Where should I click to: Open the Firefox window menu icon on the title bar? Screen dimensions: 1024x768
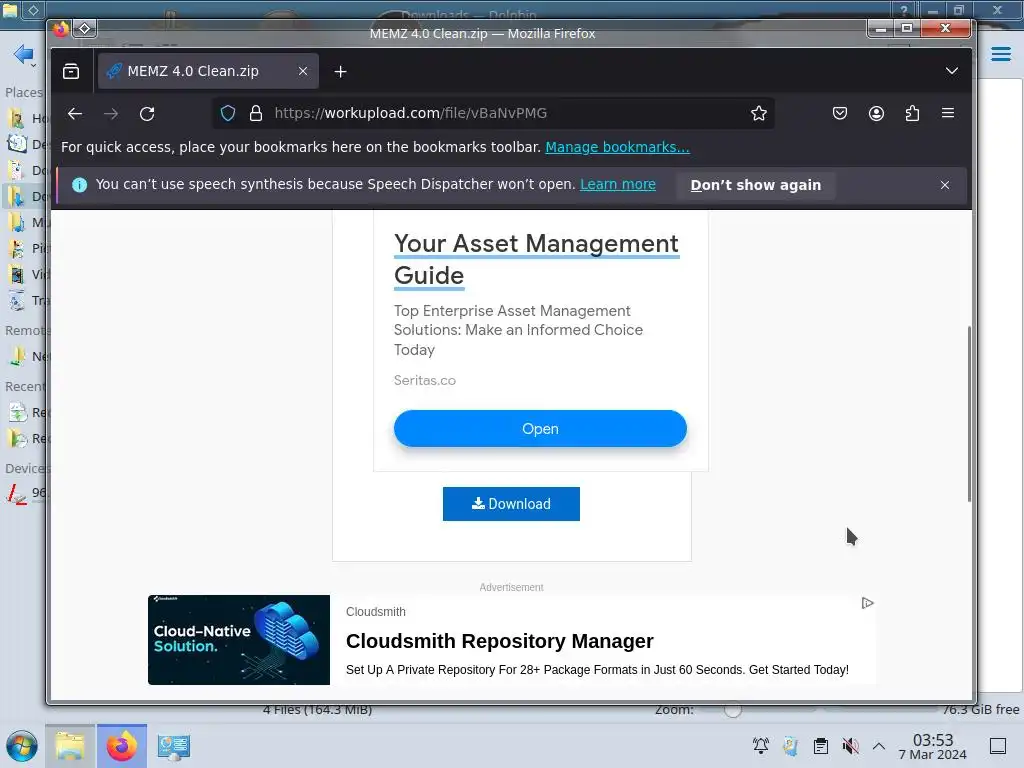point(85,28)
